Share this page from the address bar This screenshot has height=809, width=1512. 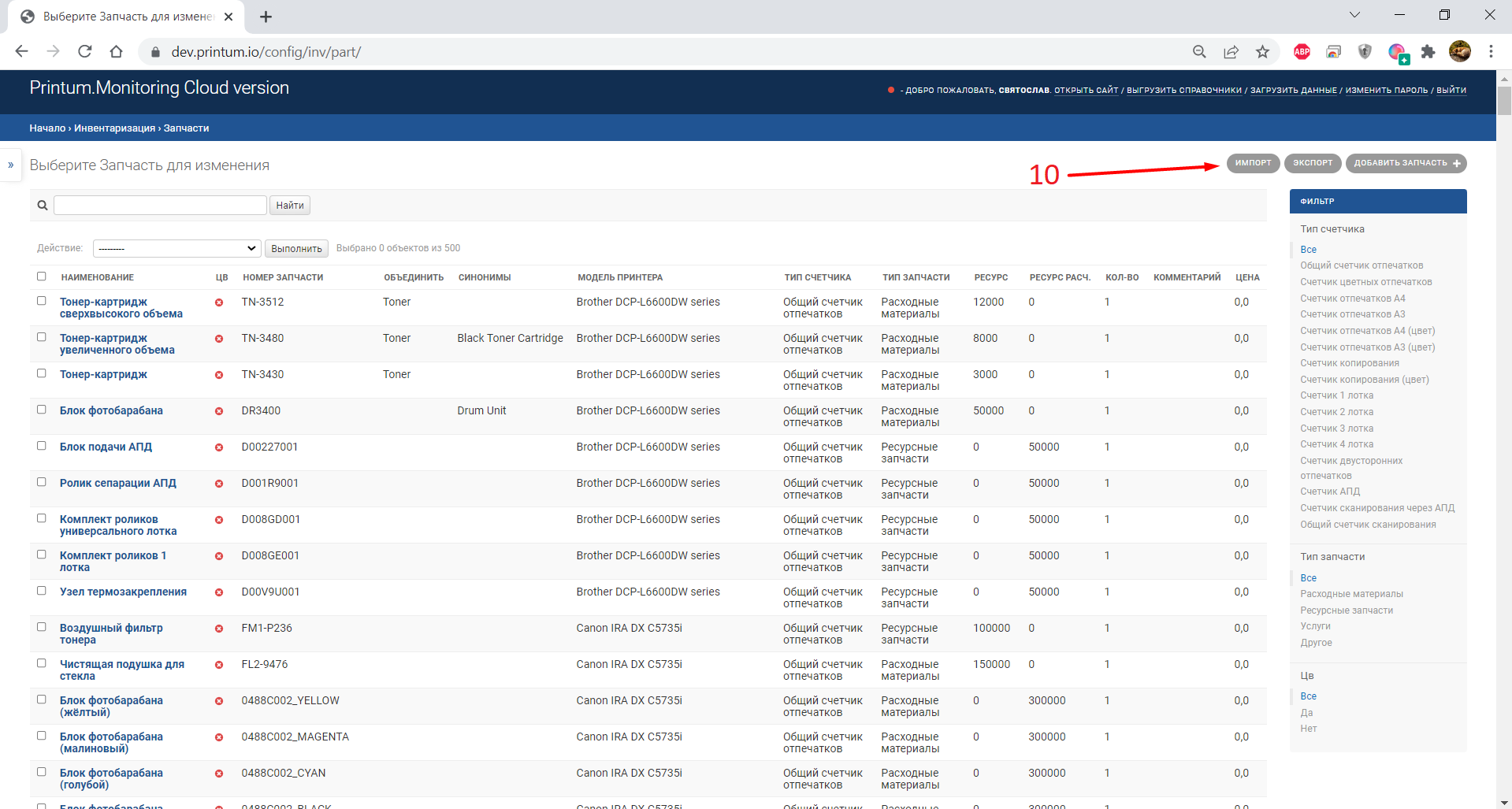1231,51
